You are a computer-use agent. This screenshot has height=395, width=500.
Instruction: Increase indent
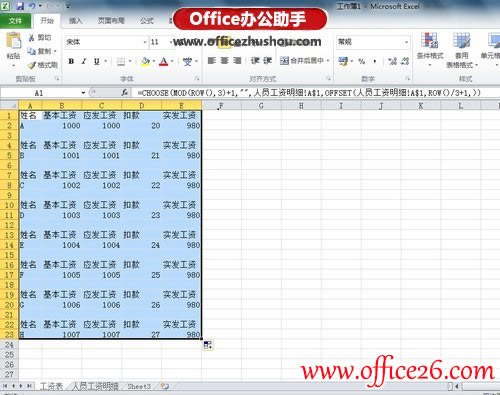(x=268, y=61)
